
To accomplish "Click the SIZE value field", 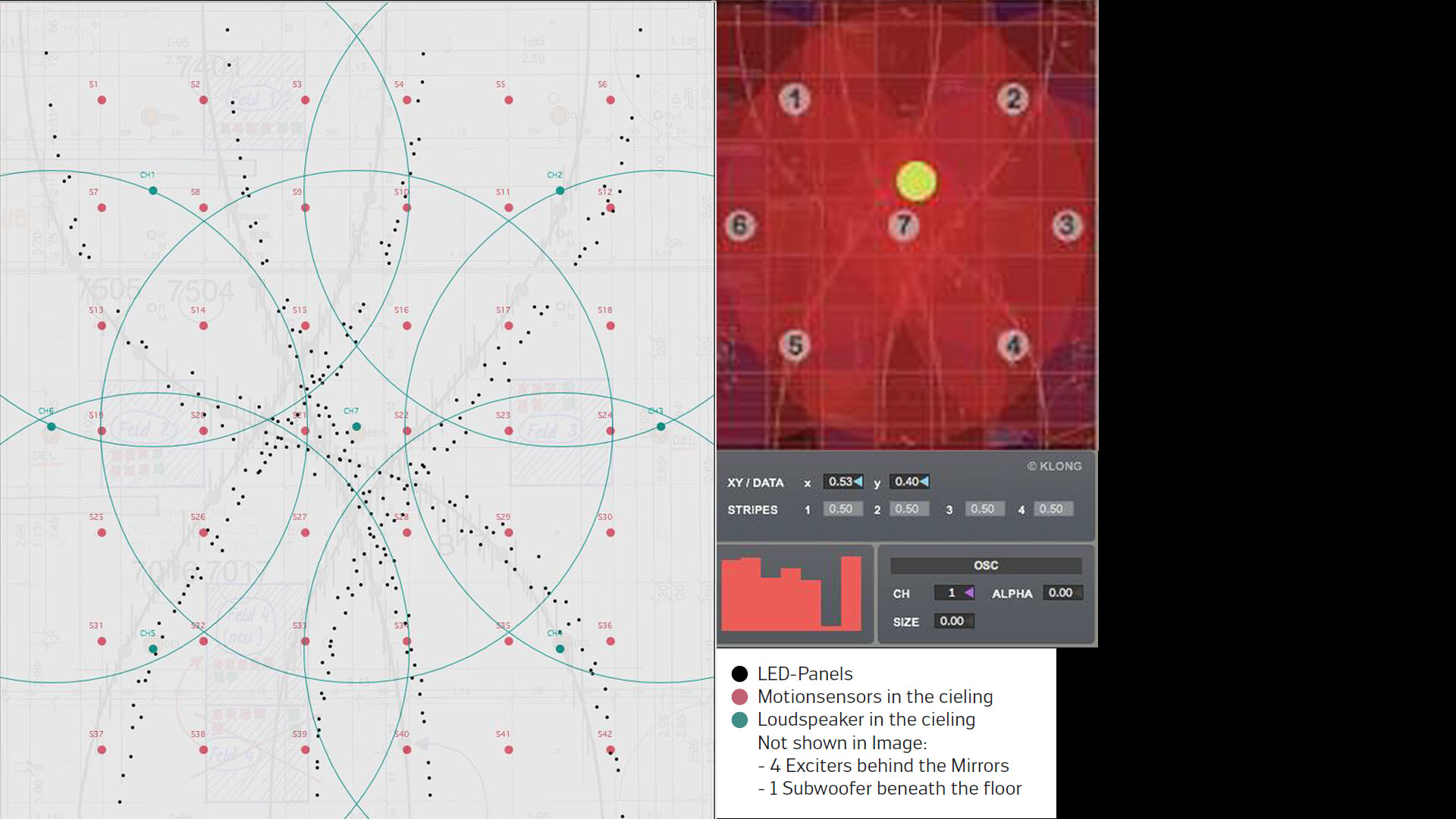I will tap(952, 621).
